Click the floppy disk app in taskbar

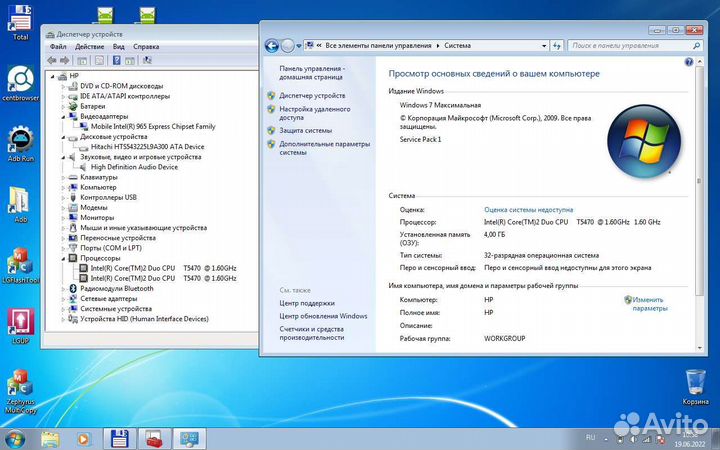[x=118, y=438]
